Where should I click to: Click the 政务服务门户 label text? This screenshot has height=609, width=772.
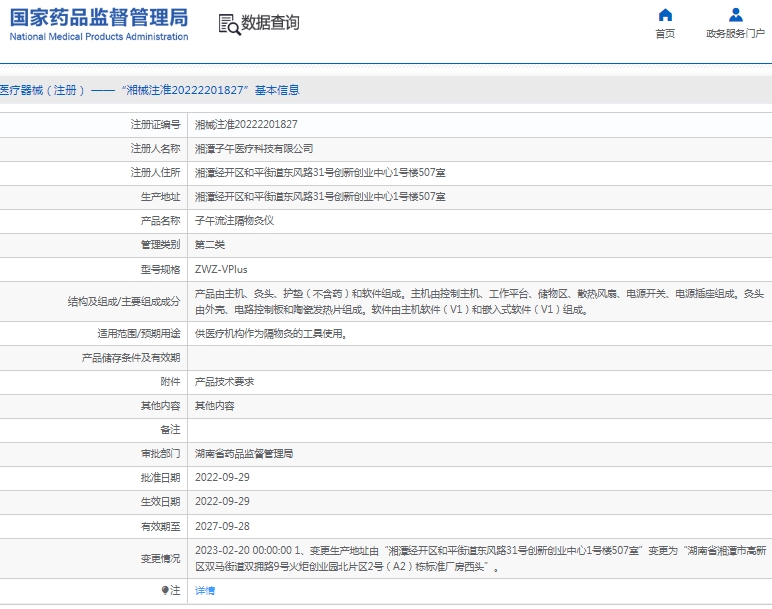point(736,33)
